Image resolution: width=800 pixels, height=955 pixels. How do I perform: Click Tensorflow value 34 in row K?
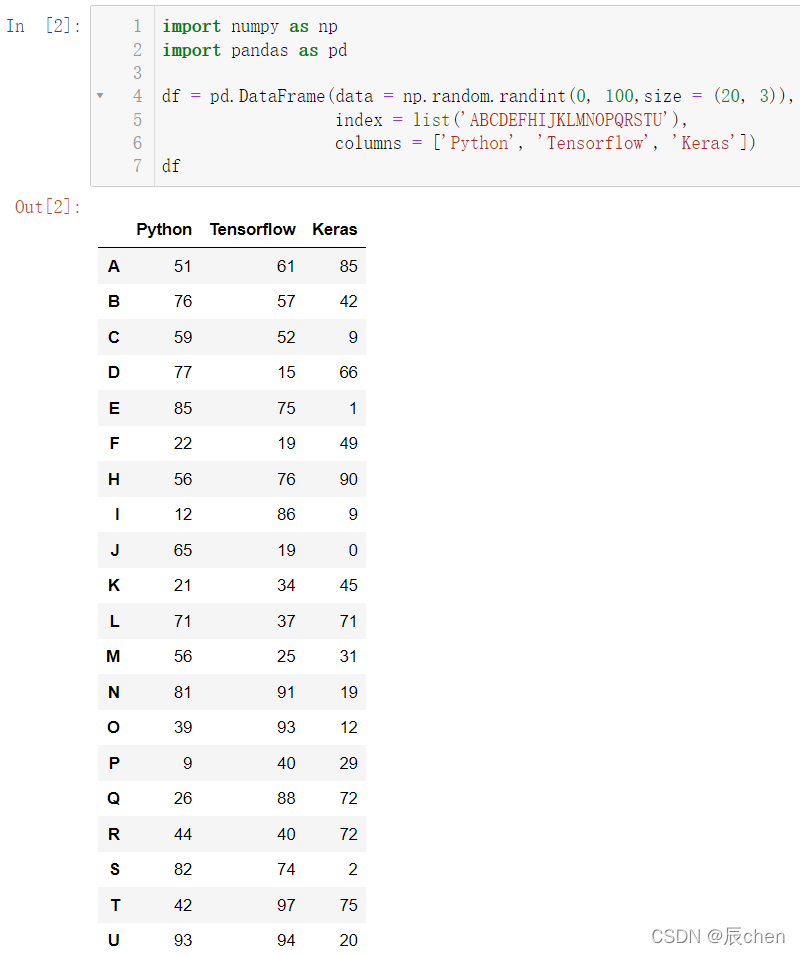point(286,586)
